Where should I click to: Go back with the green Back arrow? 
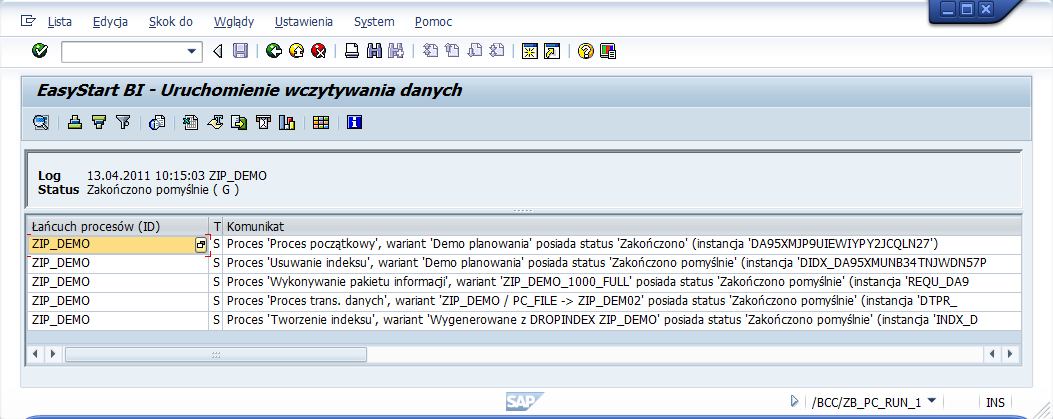[273, 51]
